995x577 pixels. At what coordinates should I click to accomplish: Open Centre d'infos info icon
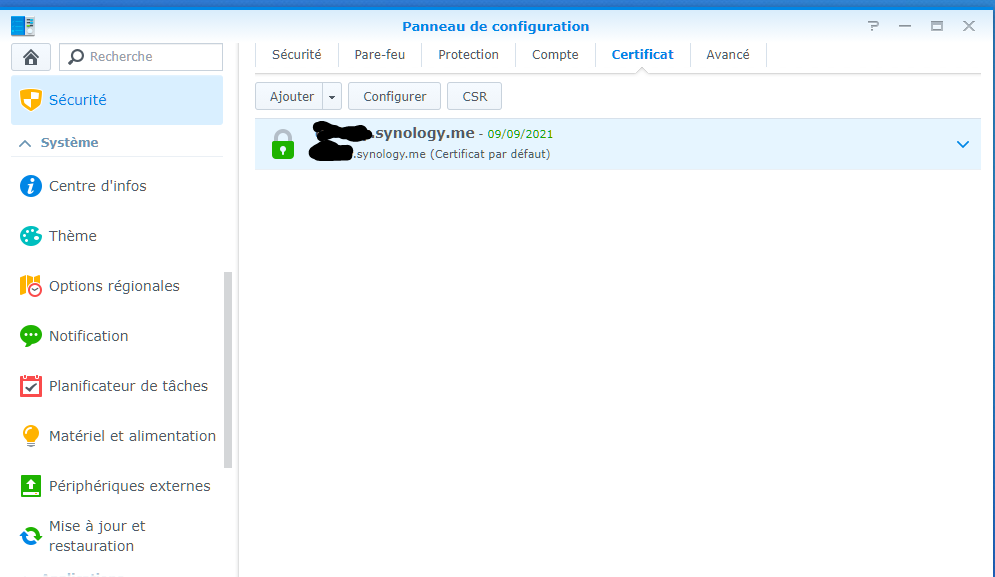click(30, 186)
